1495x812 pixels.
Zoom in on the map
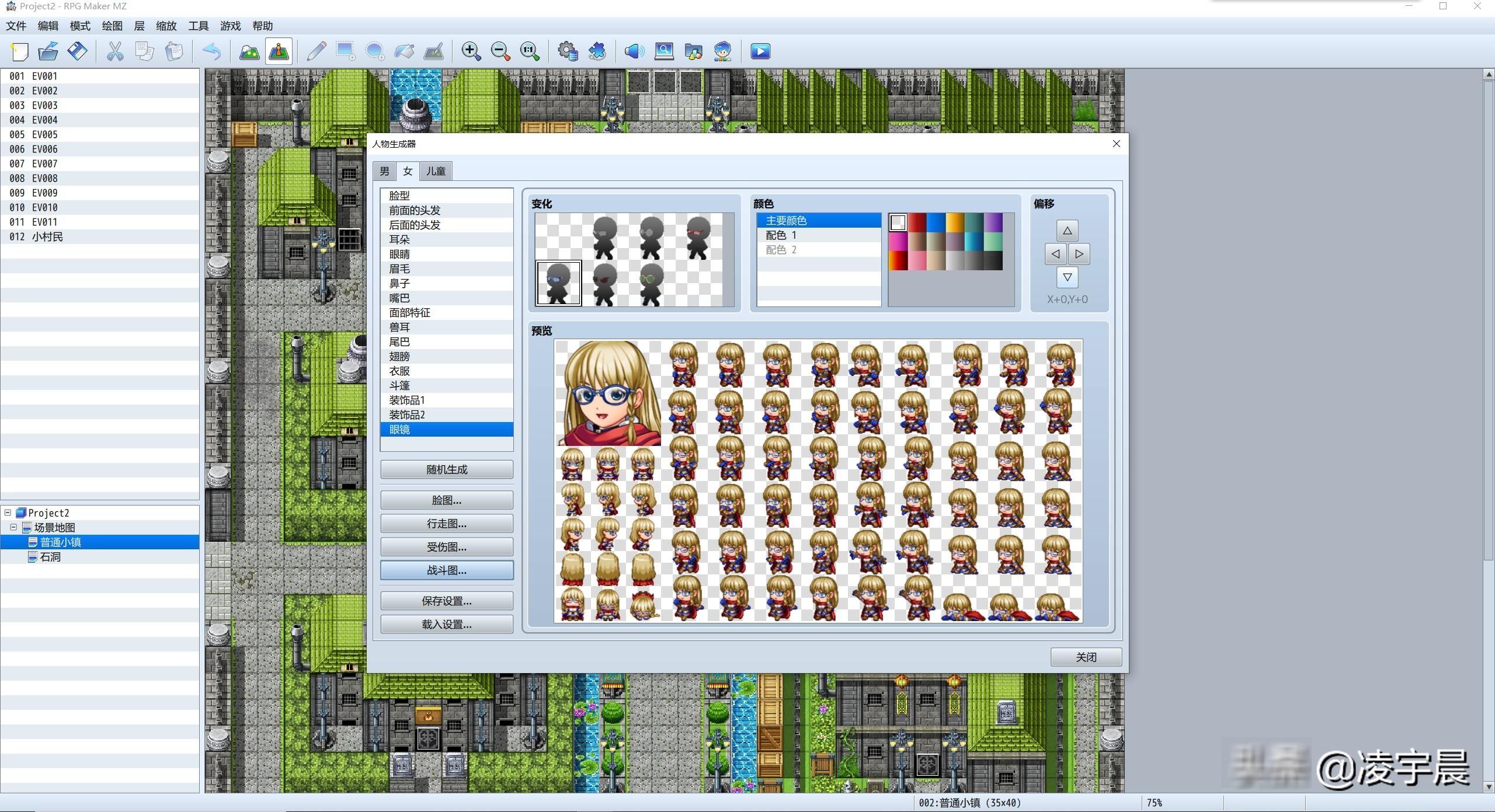tap(471, 51)
